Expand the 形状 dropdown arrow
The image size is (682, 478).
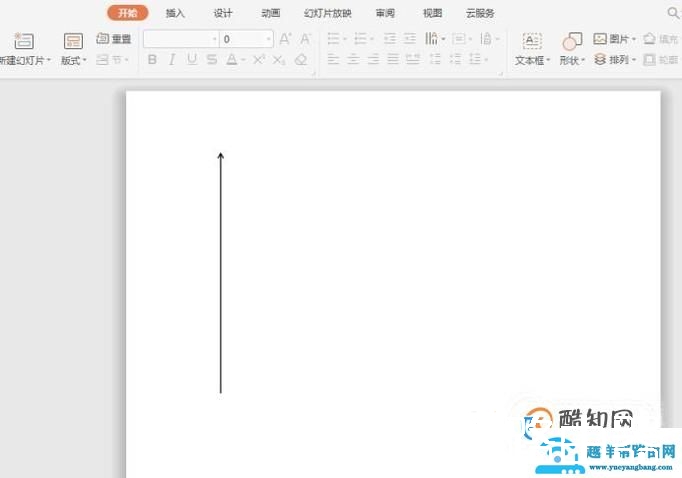(583, 60)
